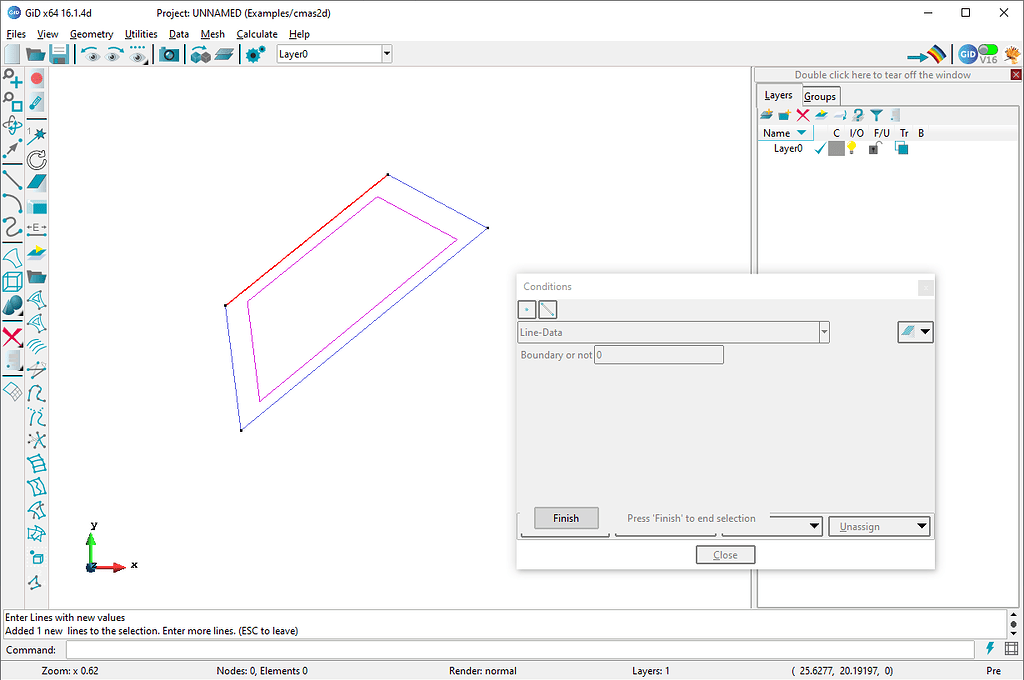Select the Zoom frame tool
Image resolution: width=1024 pixels, height=680 pixels.
pyautogui.click(x=12, y=102)
